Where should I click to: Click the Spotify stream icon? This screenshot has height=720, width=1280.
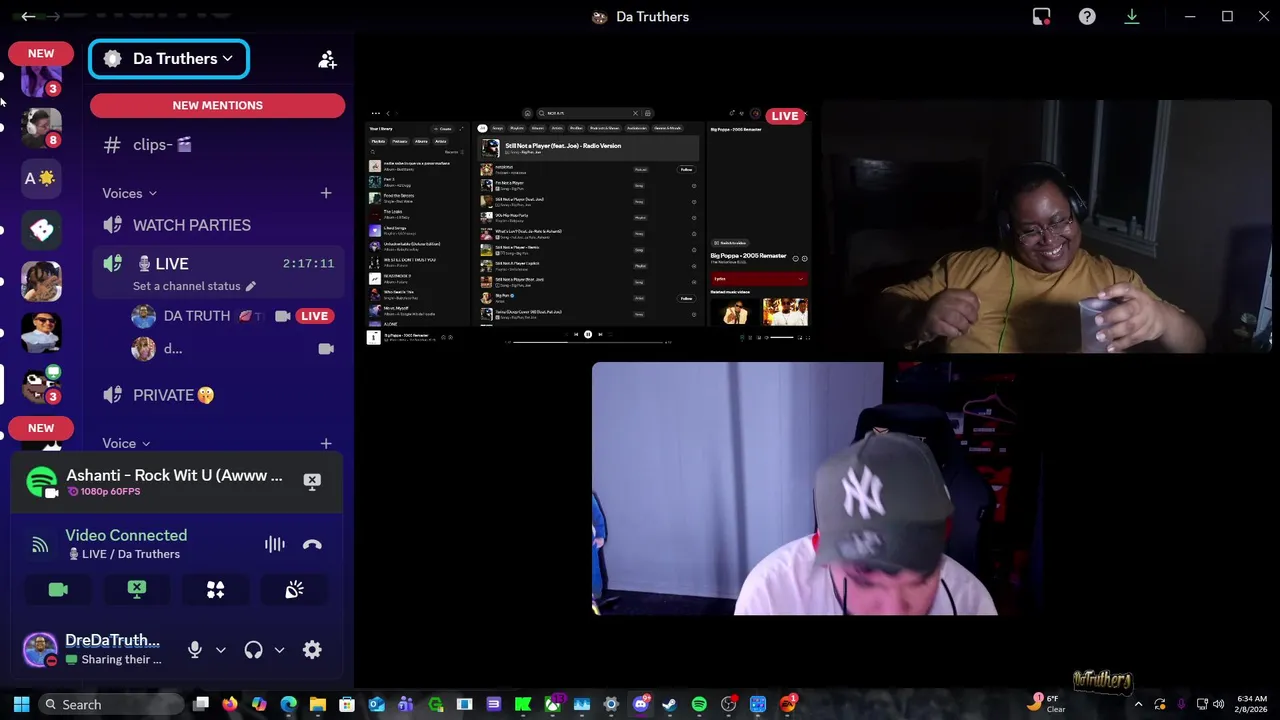pos(41,482)
